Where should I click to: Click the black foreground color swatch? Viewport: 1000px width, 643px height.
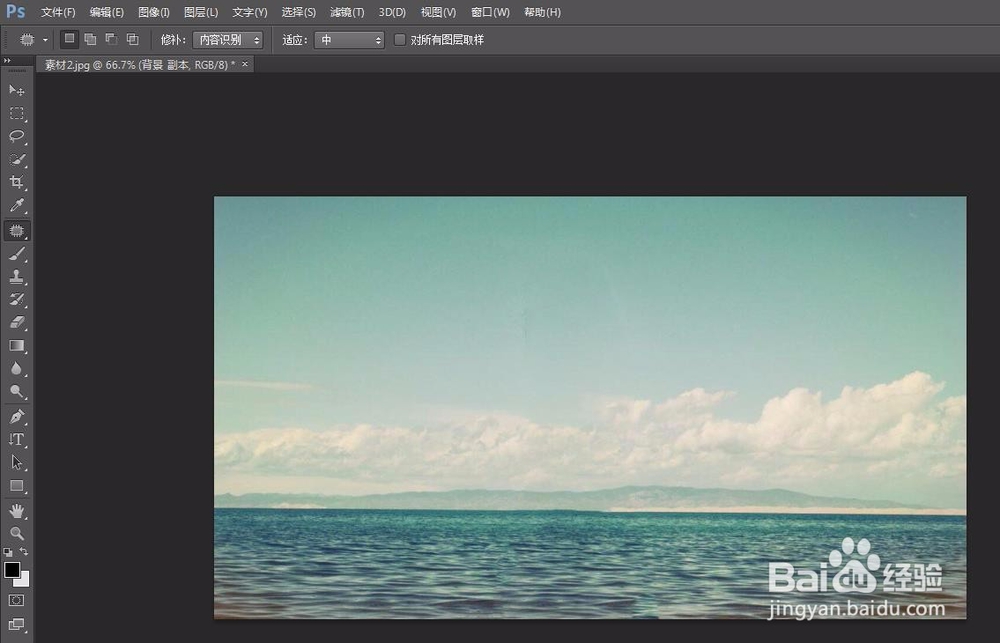pos(11,569)
